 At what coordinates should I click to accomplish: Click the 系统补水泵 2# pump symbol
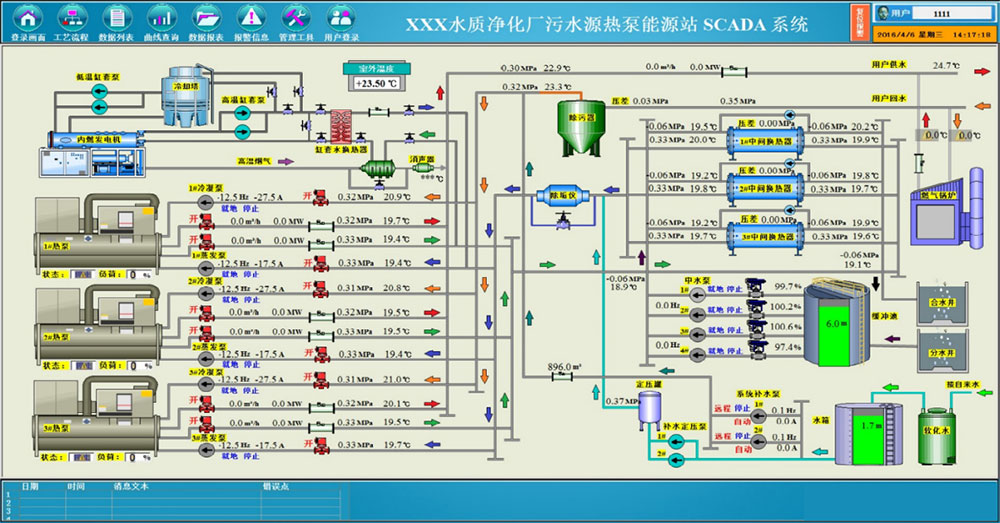pos(758,442)
